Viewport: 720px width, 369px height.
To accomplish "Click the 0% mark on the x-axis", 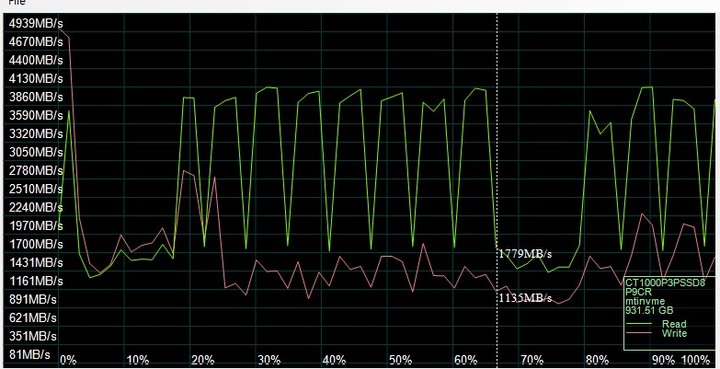I will coord(68,359).
